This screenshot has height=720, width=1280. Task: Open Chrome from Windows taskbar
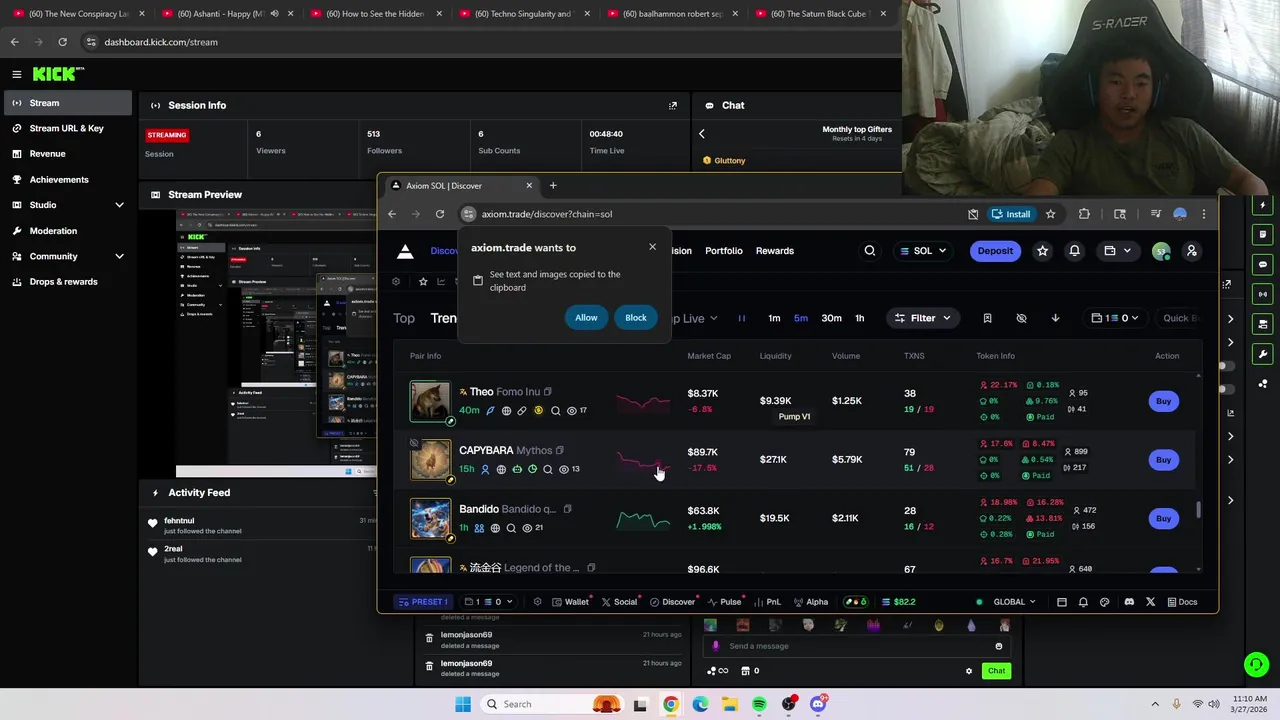point(670,704)
